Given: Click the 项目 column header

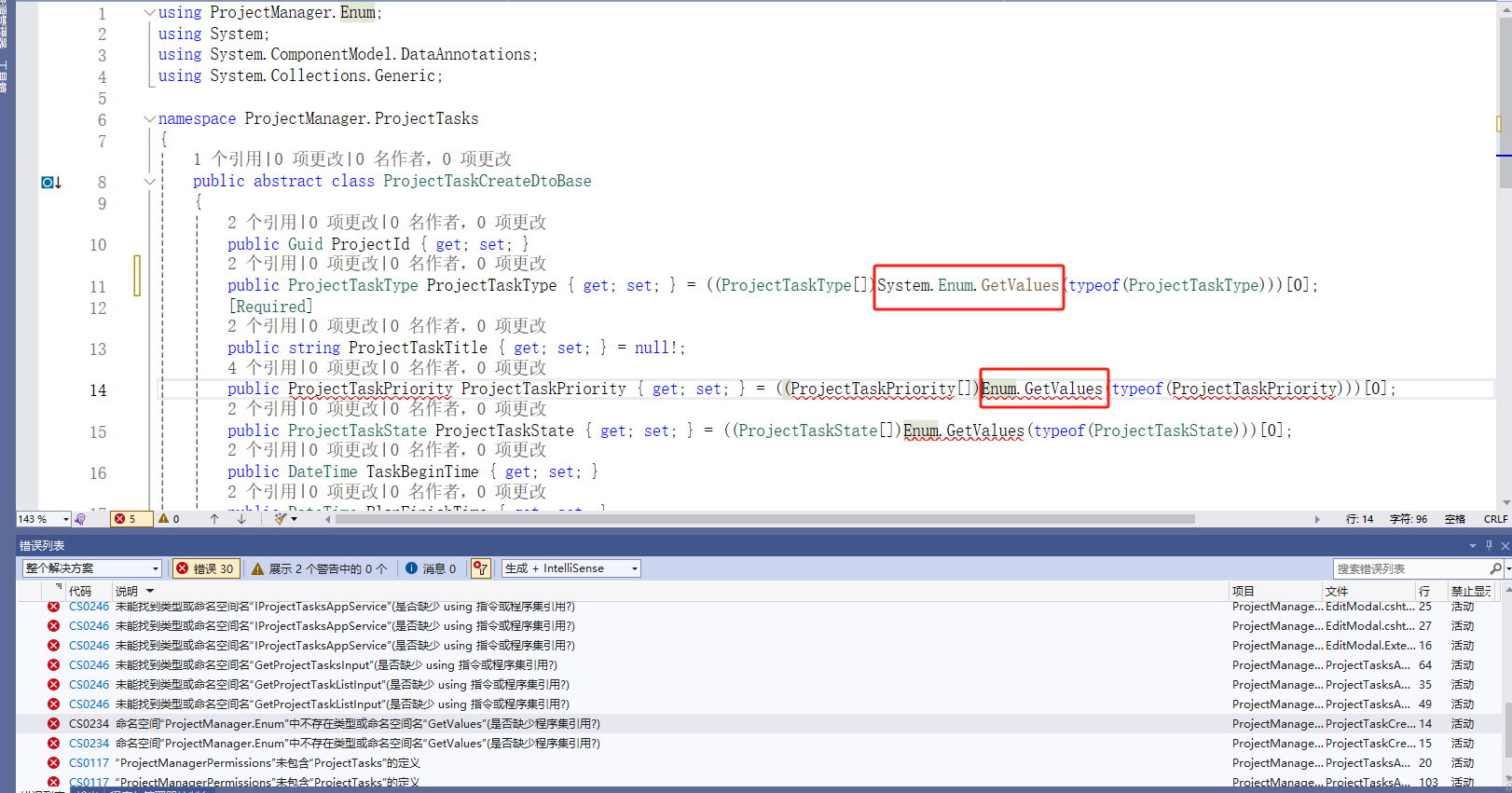Looking at the screenshot, I should click(x=1243, y=591).
